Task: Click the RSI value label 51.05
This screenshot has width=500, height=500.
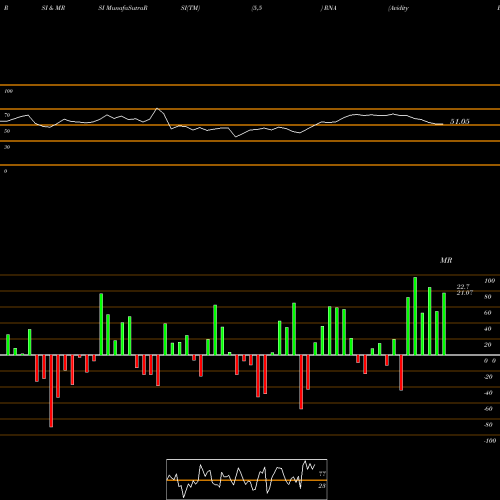Action: [460, 122]
